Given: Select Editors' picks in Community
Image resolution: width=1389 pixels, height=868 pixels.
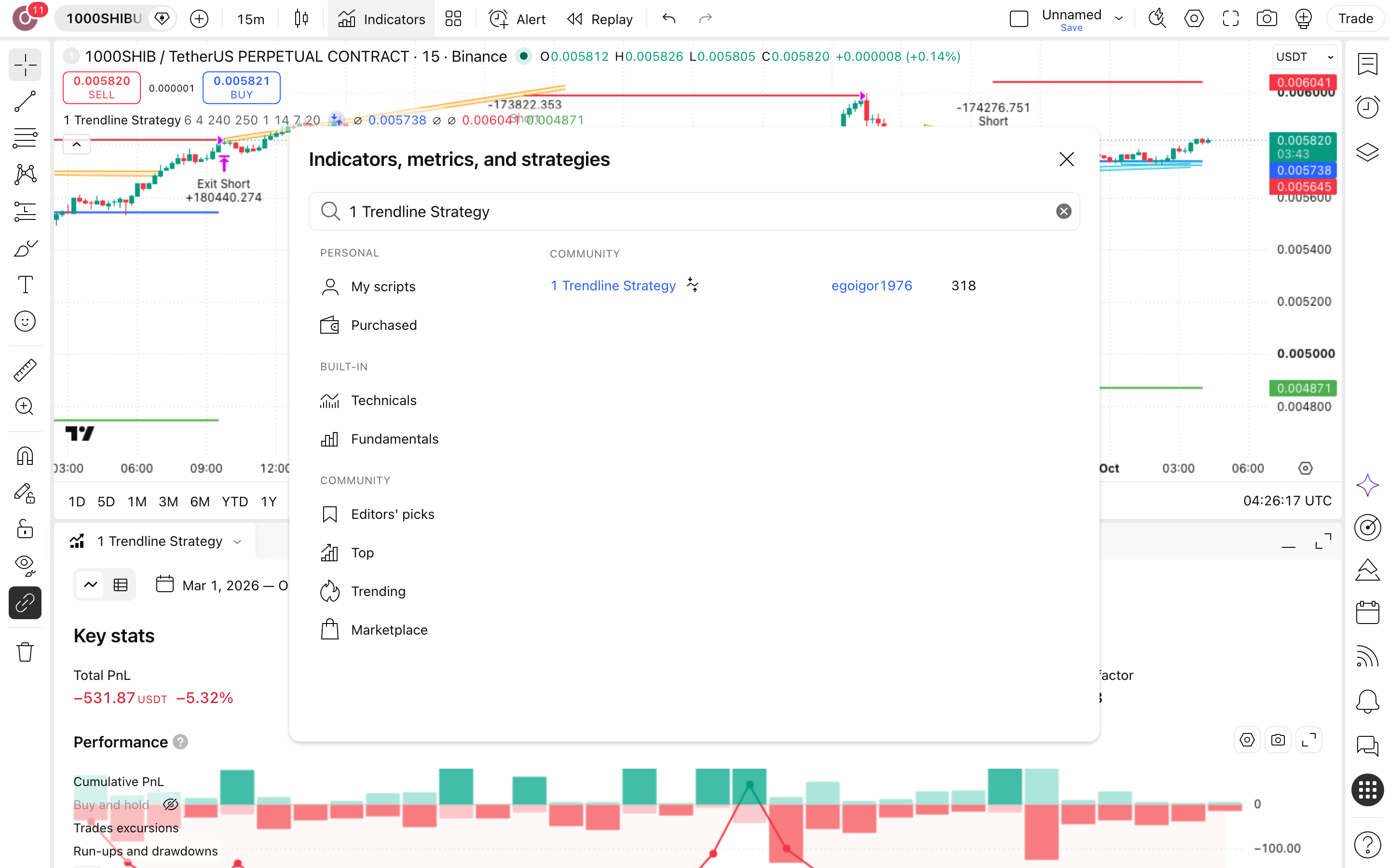Looking at the screenshot, I should (x=377, y=514).
